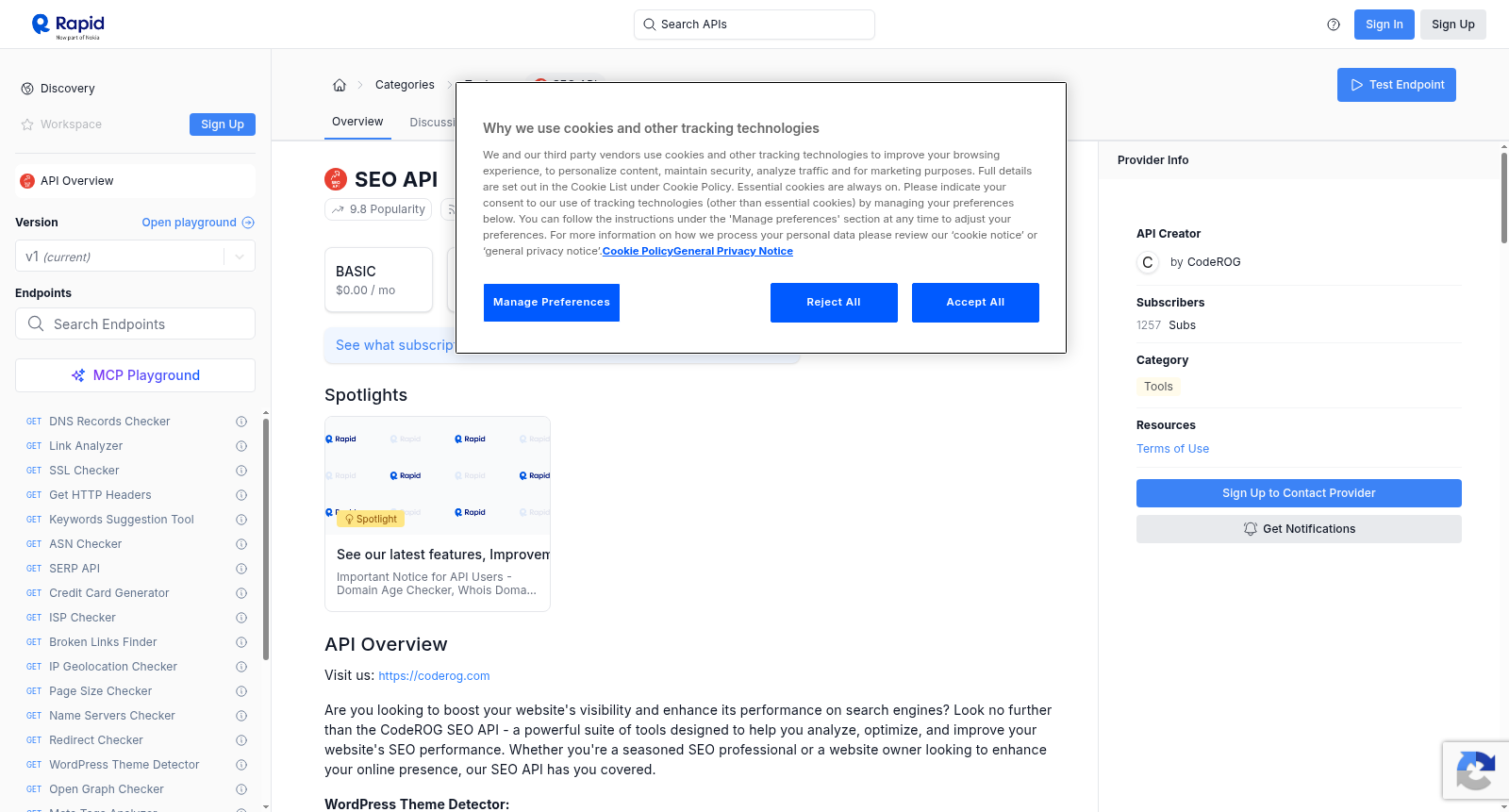Show info for SERP API endpoint
Viewport: 1509px width, 812px height.
pos(241,569)
